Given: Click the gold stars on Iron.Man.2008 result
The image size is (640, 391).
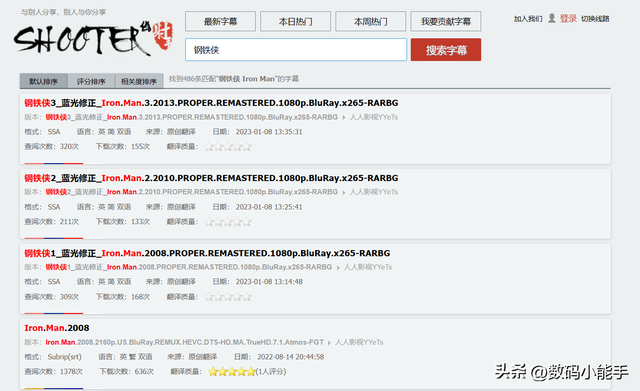Looking at the screenshot, I should (232, 371).
